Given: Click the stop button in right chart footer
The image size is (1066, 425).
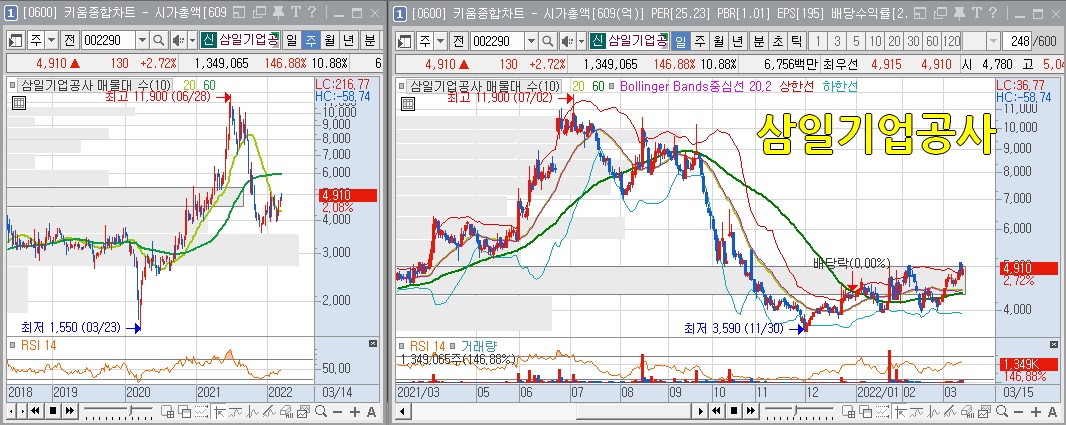Looking at the screenshot, I should [733, 411].
